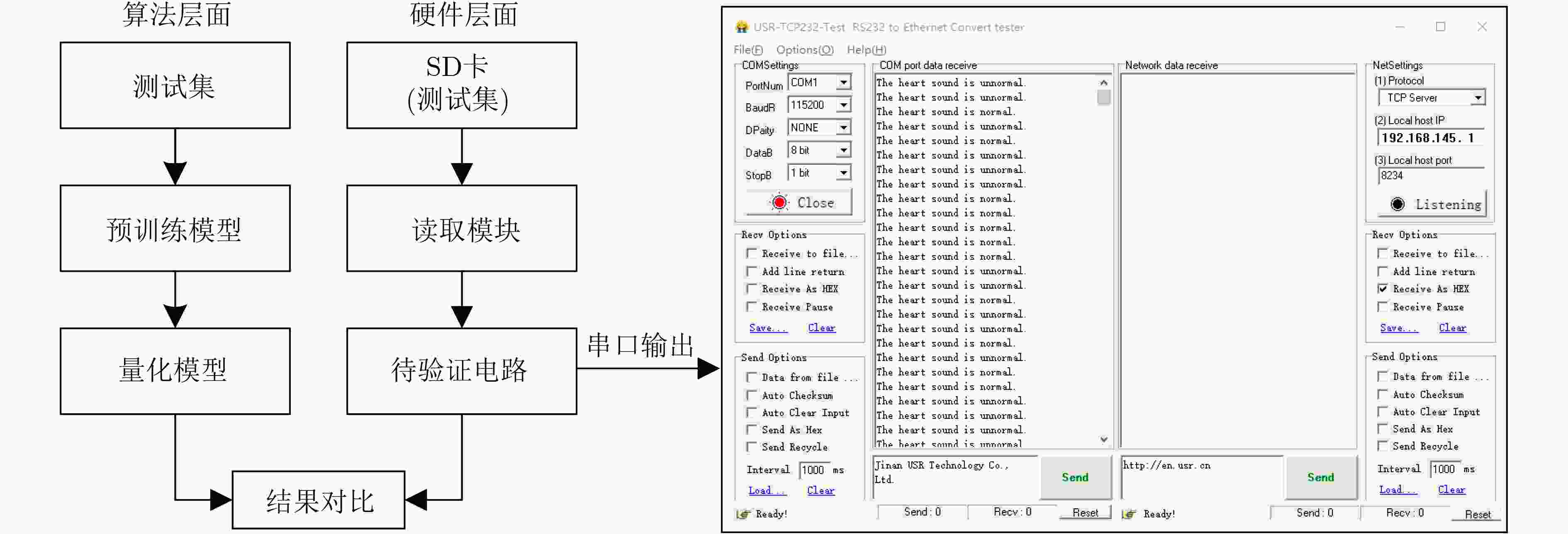This screenshot has width=1568, height=534.
Task: Enable Network Receive to file checkbox
Action: [1383, 253]
